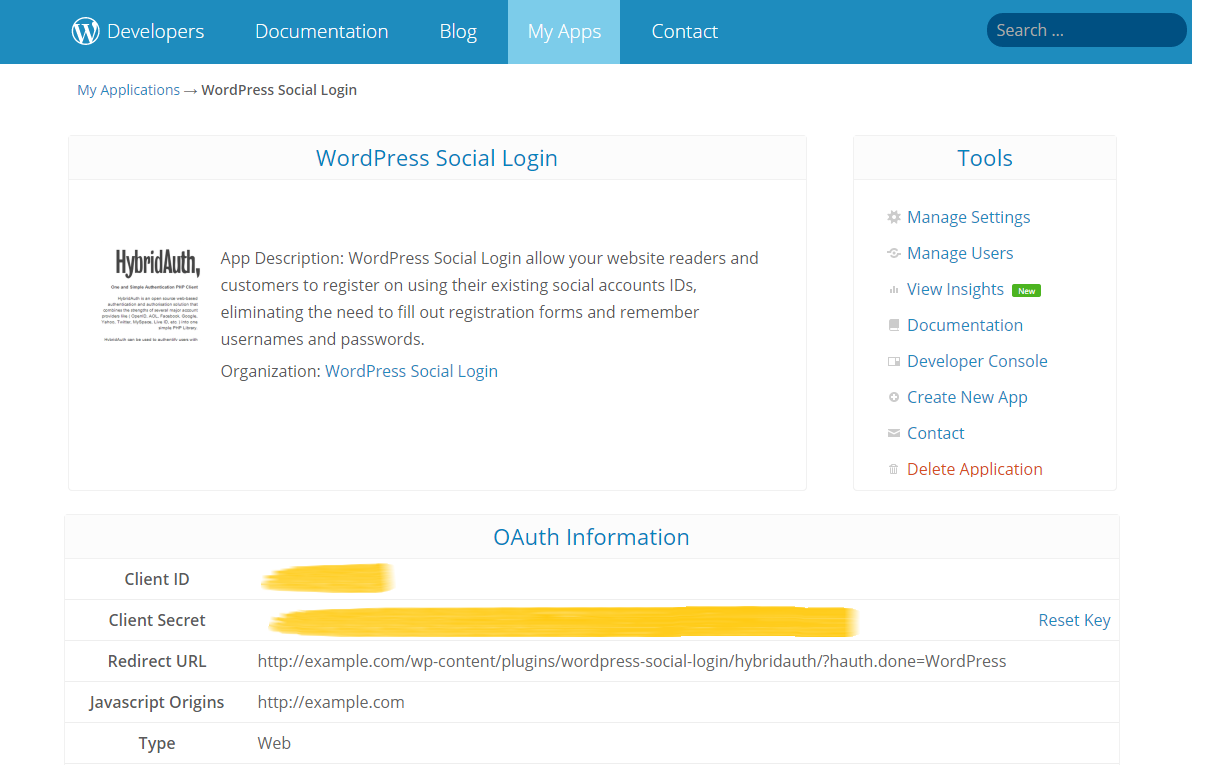Select the My Apps tab
1216x780 pixels.
click(564, 32)
